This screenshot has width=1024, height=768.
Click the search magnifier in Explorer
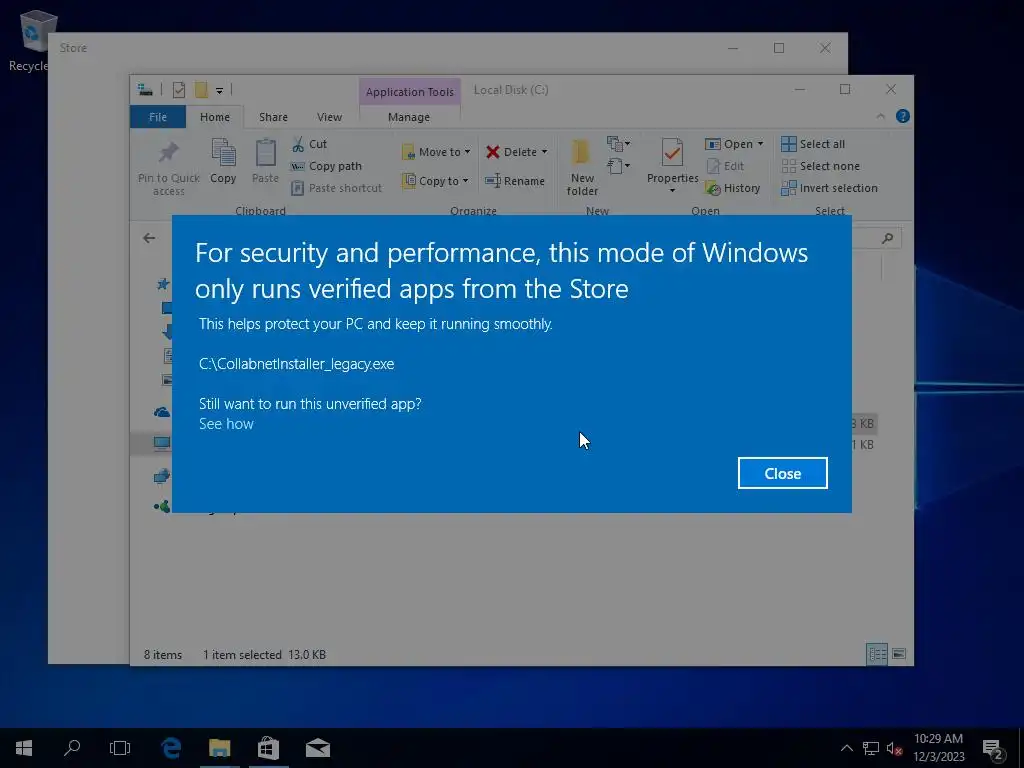point(887,238)
